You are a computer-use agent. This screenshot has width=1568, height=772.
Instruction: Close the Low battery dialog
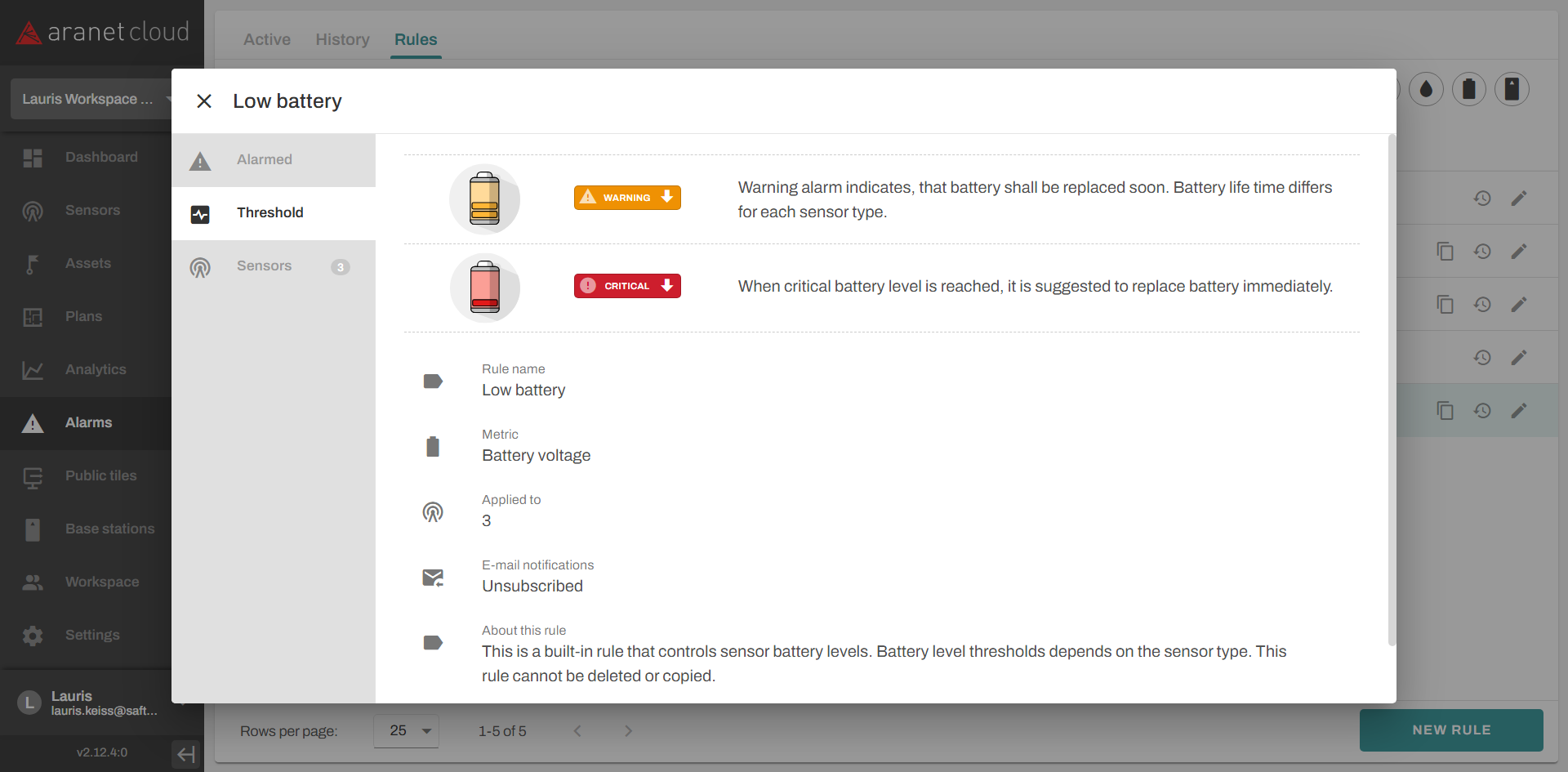coord(204,101)
